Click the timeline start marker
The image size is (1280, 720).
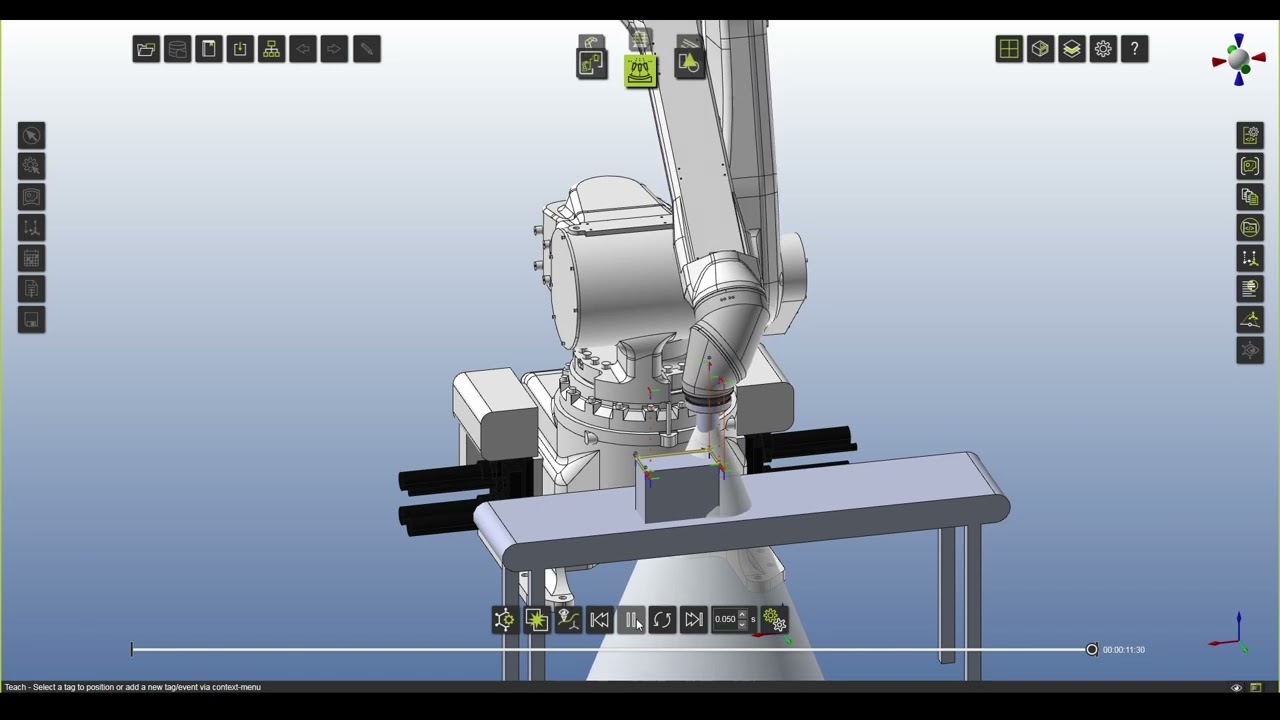(x=132, y=650)
